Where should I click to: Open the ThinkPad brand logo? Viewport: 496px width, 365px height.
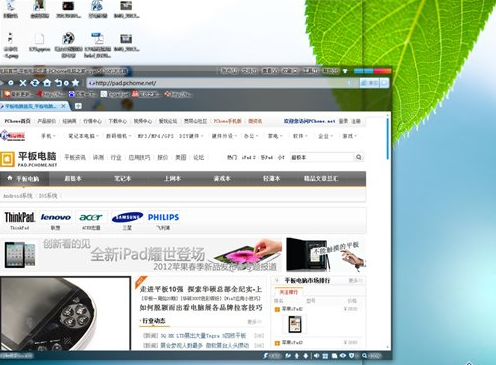click(x=20, y=217)
